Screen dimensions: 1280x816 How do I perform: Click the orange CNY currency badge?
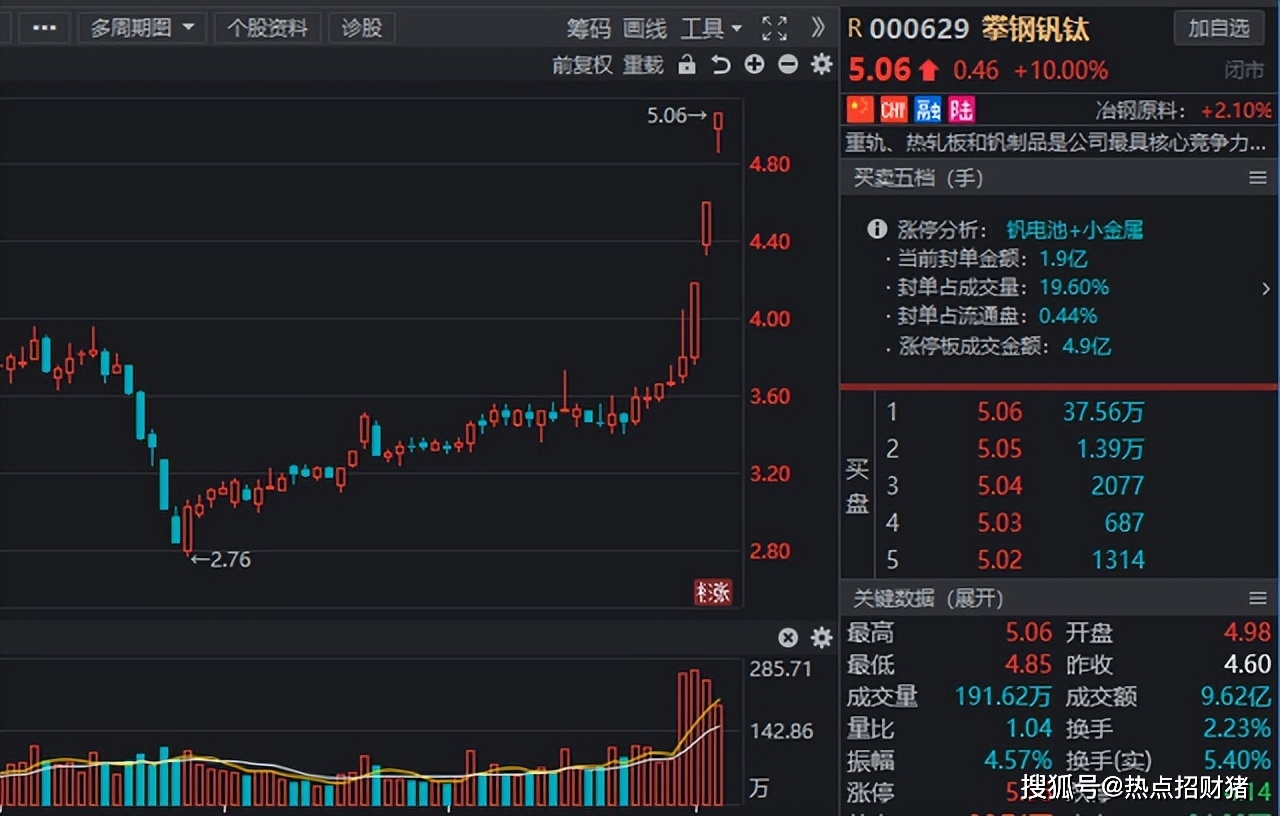(x=893, y=108)
